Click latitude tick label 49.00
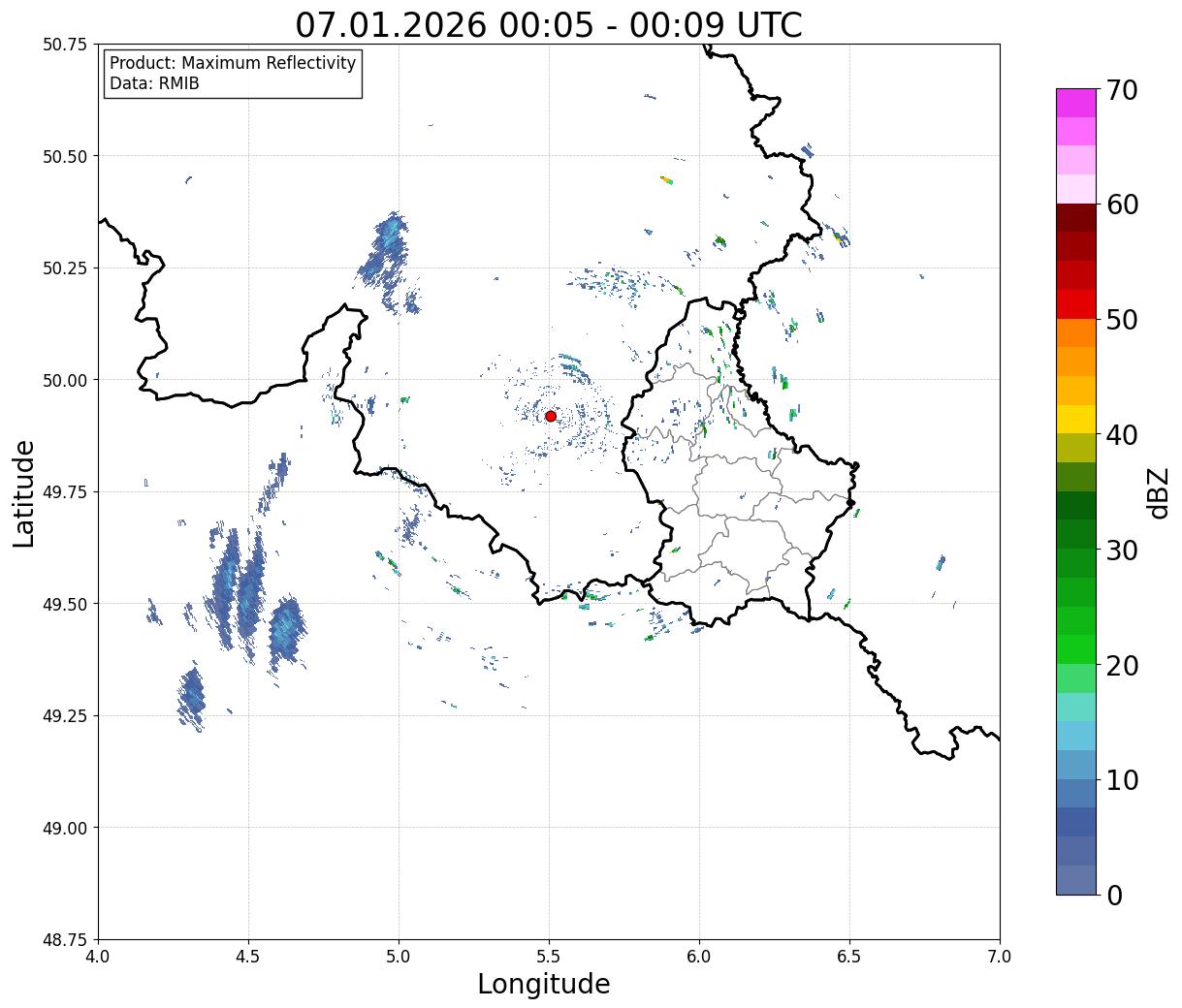Viewport: 1182px width, 1008px height. (x=64, y=828)
